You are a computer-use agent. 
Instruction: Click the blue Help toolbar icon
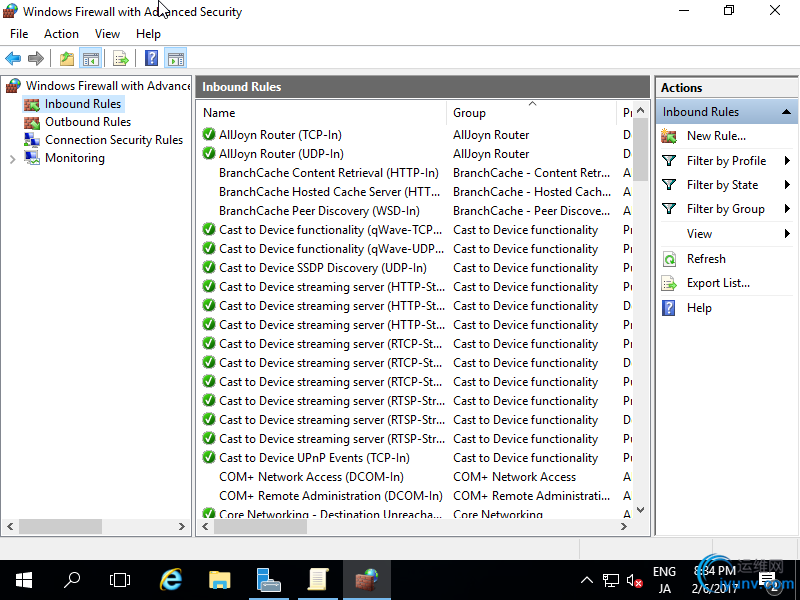click(152, 58)
